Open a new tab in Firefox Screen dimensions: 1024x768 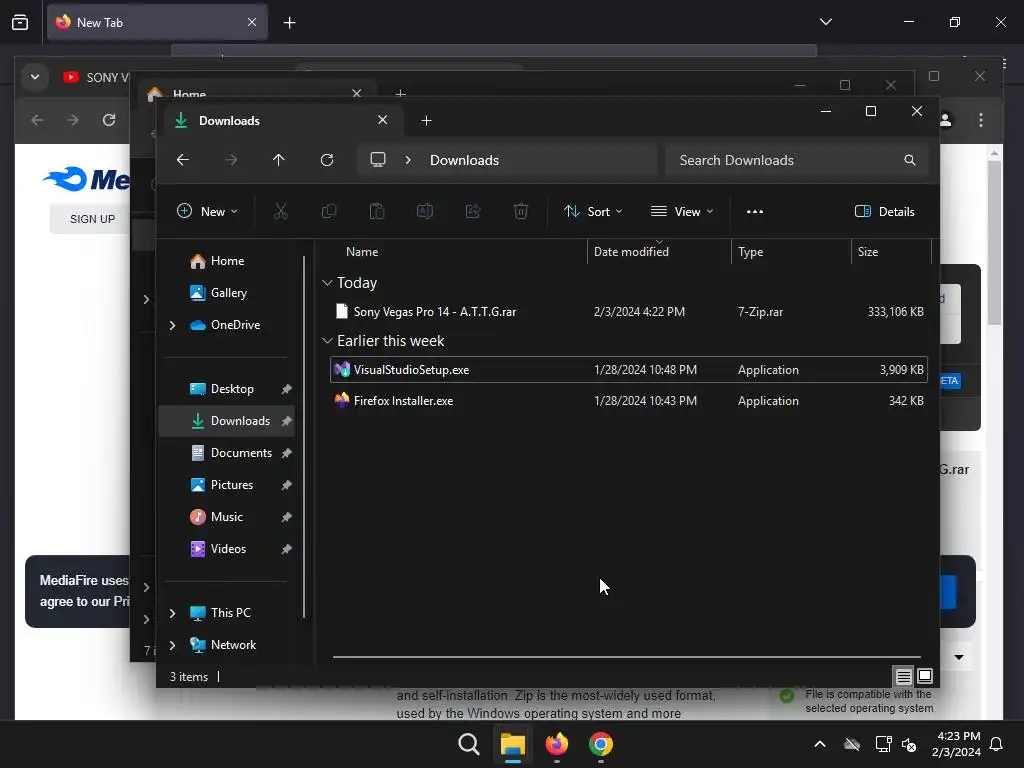(290, 23)
